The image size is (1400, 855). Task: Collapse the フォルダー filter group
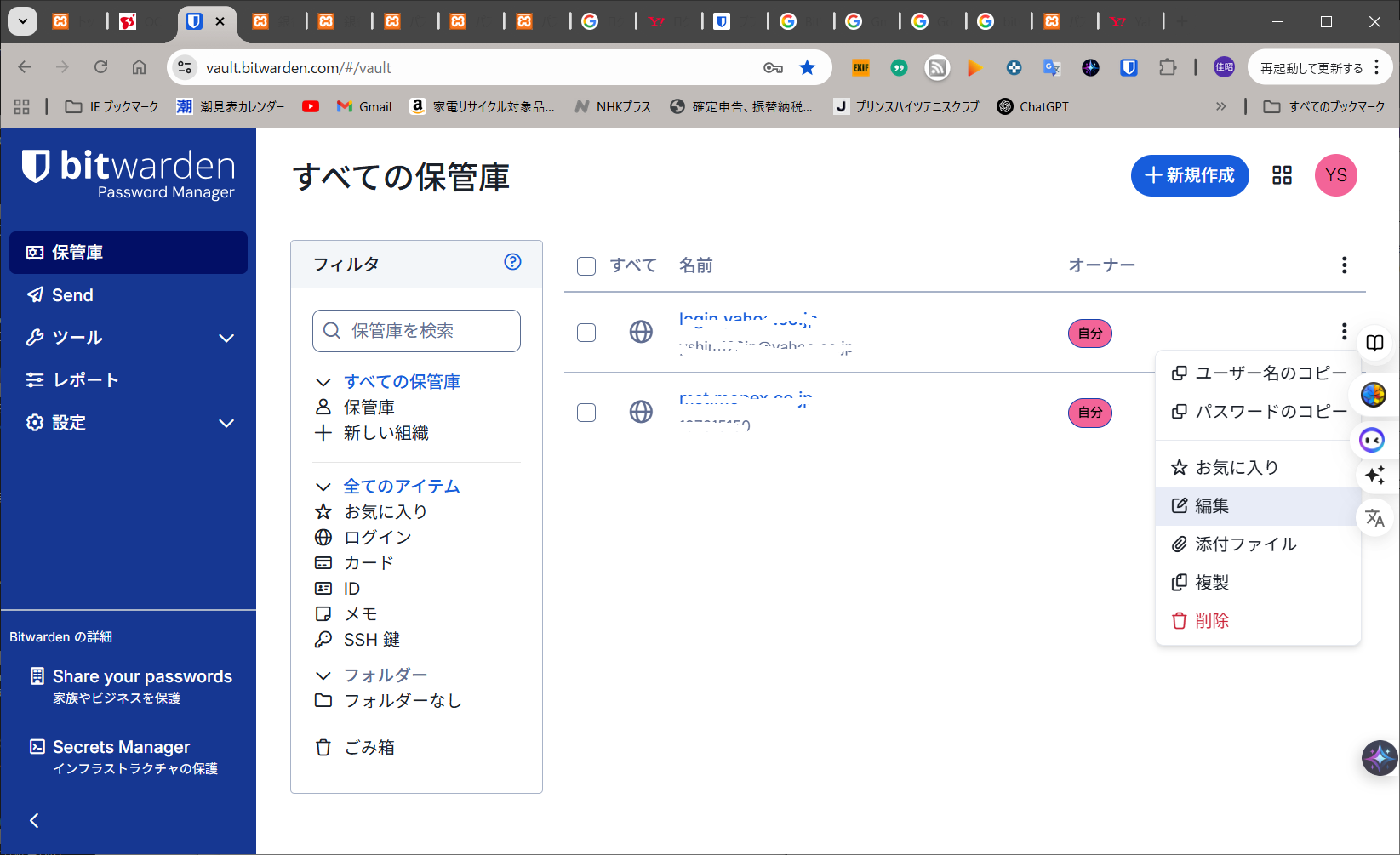click(x=323, y=675)
